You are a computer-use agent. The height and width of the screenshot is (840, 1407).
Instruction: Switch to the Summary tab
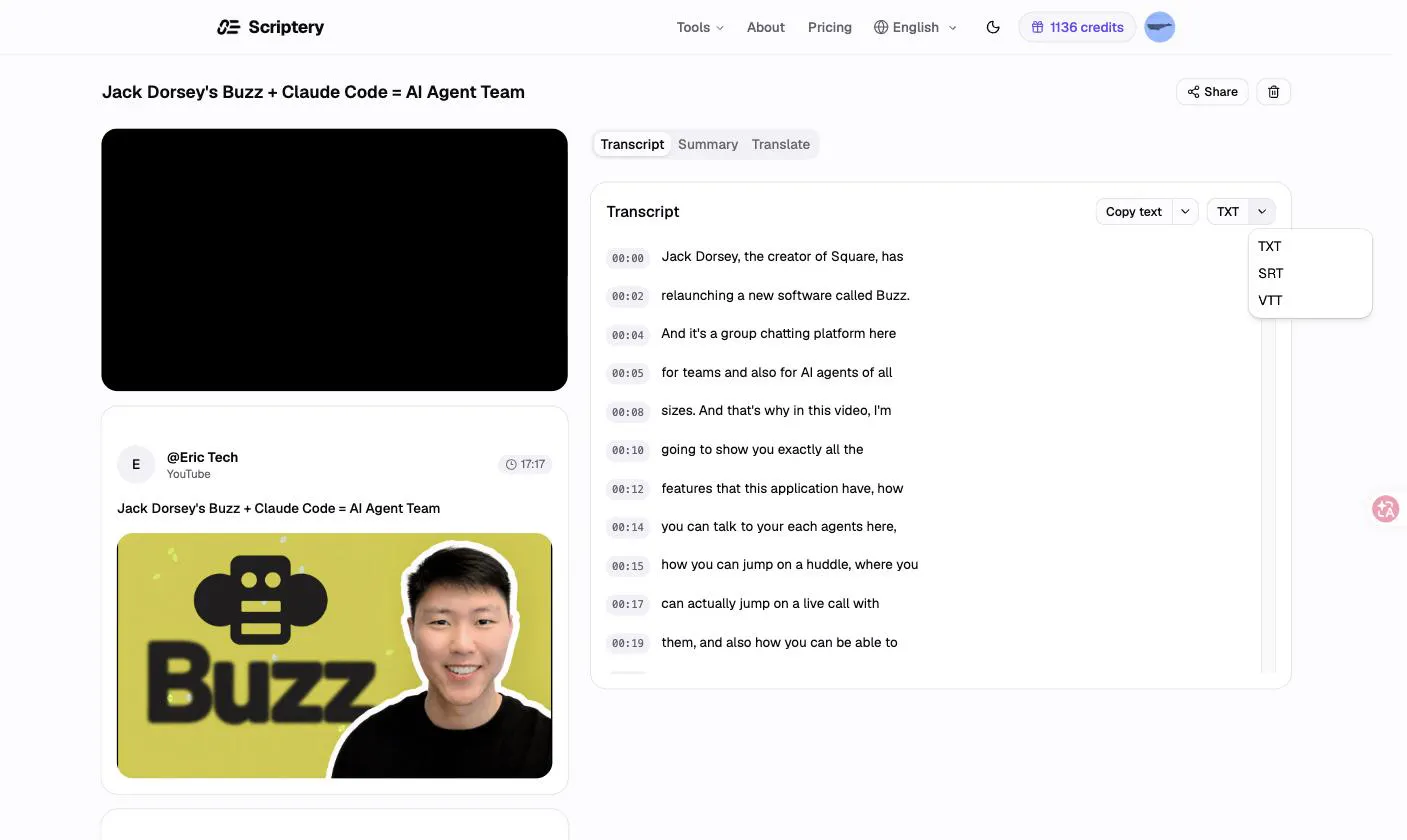[x=708, y=144]
